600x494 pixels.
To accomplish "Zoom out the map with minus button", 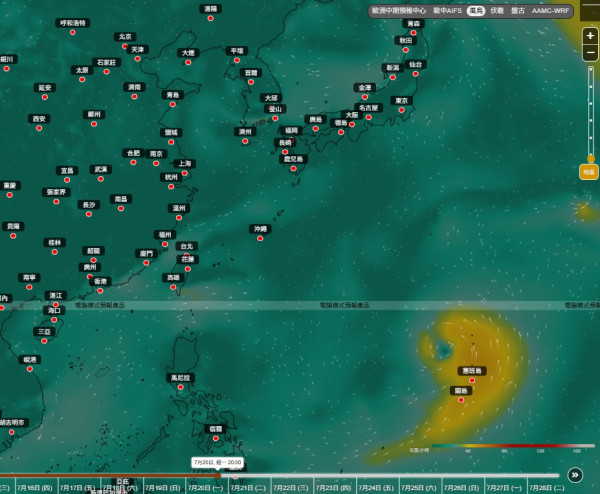I will coord(590,52).
